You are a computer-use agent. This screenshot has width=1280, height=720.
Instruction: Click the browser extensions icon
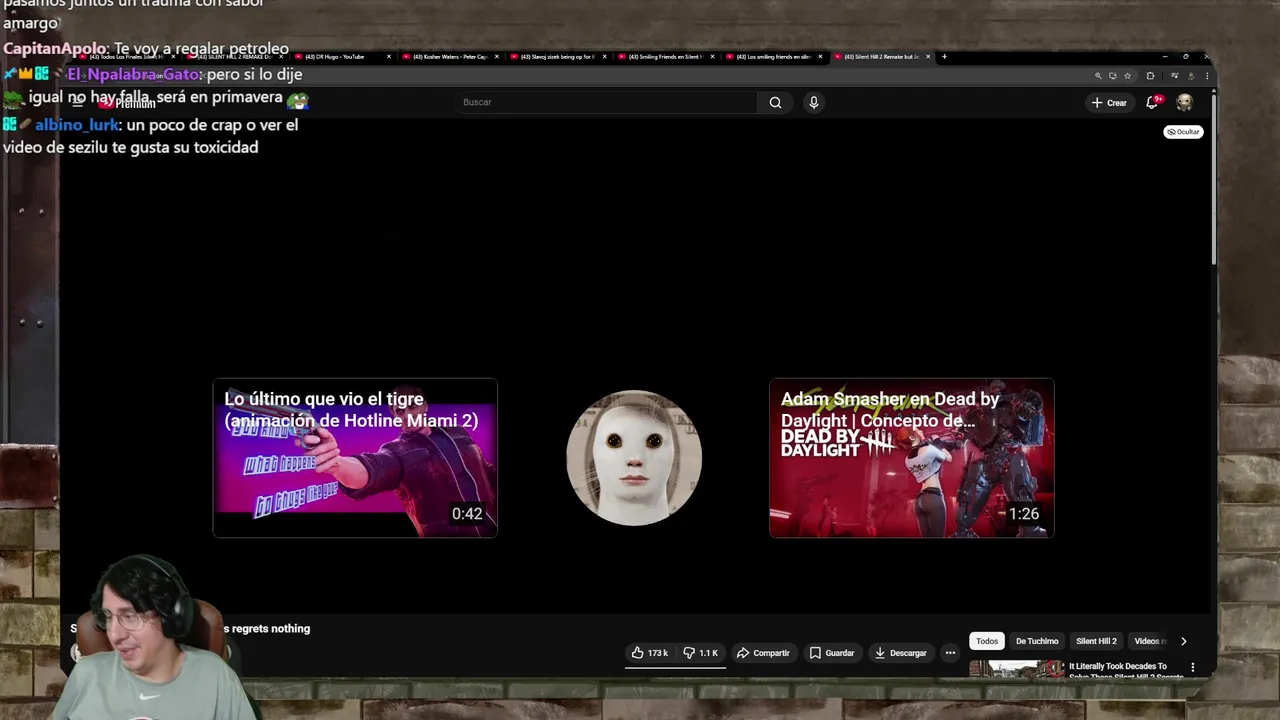pos(1150,75)
